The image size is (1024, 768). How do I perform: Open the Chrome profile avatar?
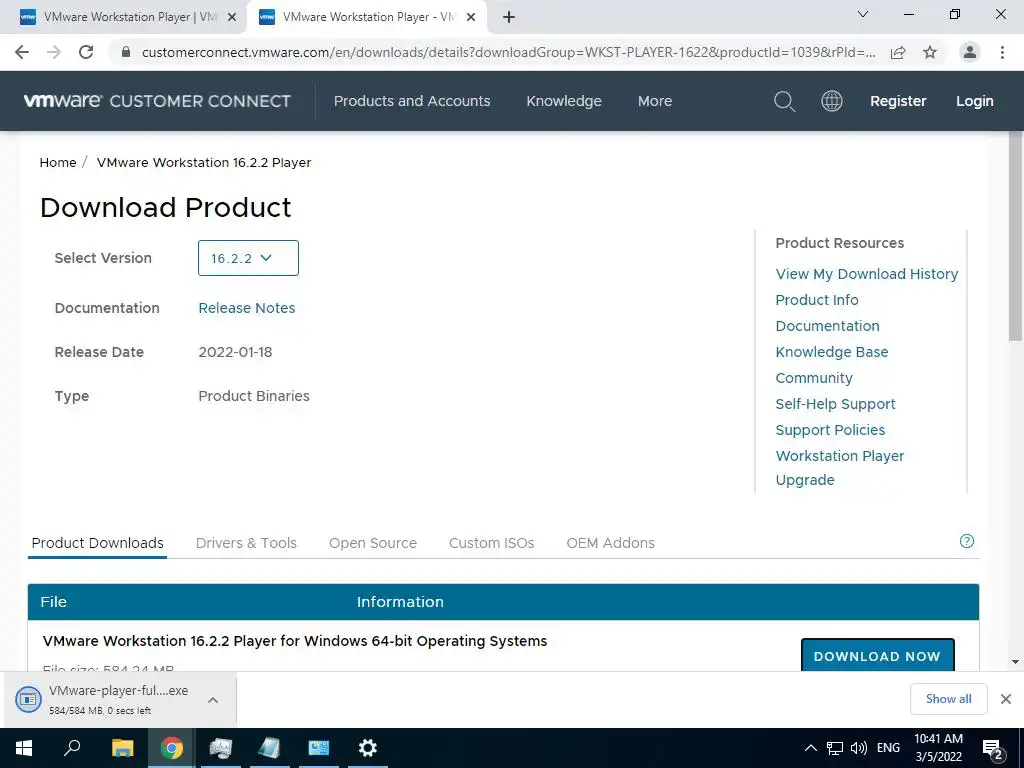970,52
